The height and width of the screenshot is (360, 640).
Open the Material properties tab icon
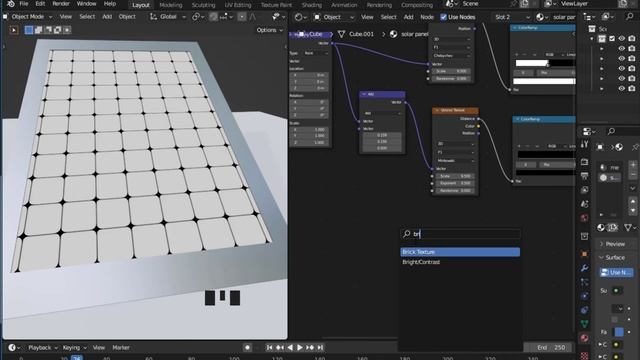(584, 338)
